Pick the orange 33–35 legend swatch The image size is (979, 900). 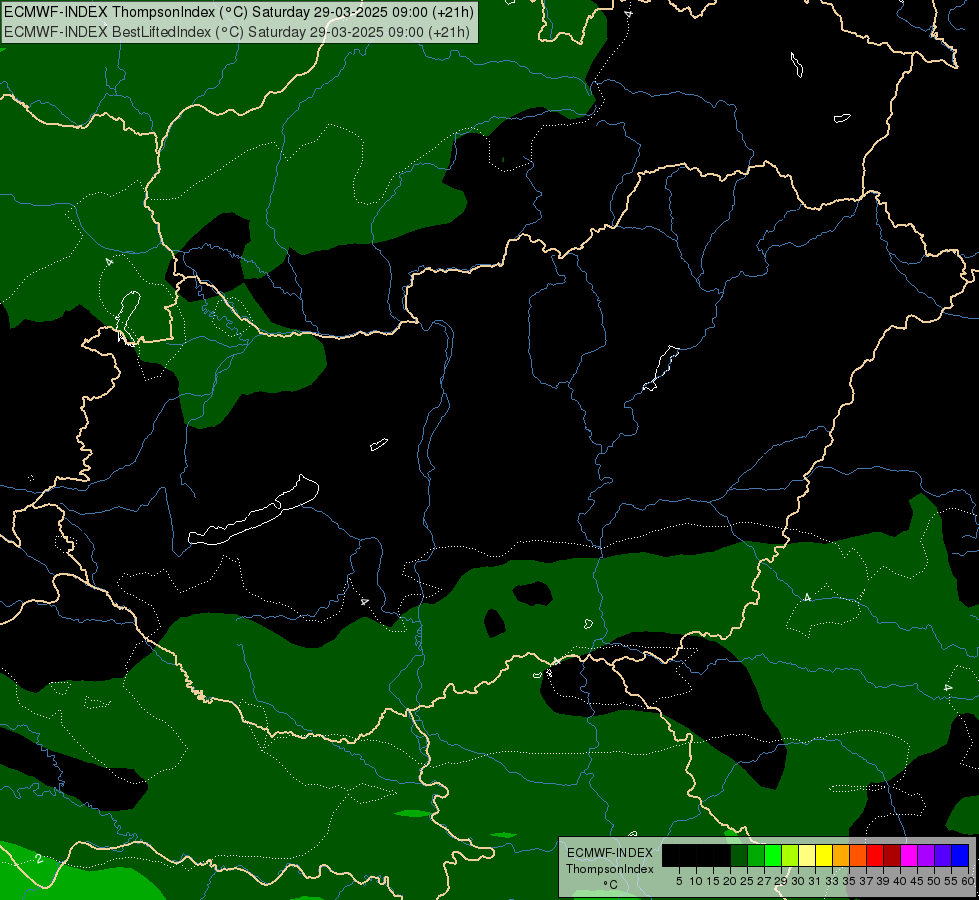(841, 855)
